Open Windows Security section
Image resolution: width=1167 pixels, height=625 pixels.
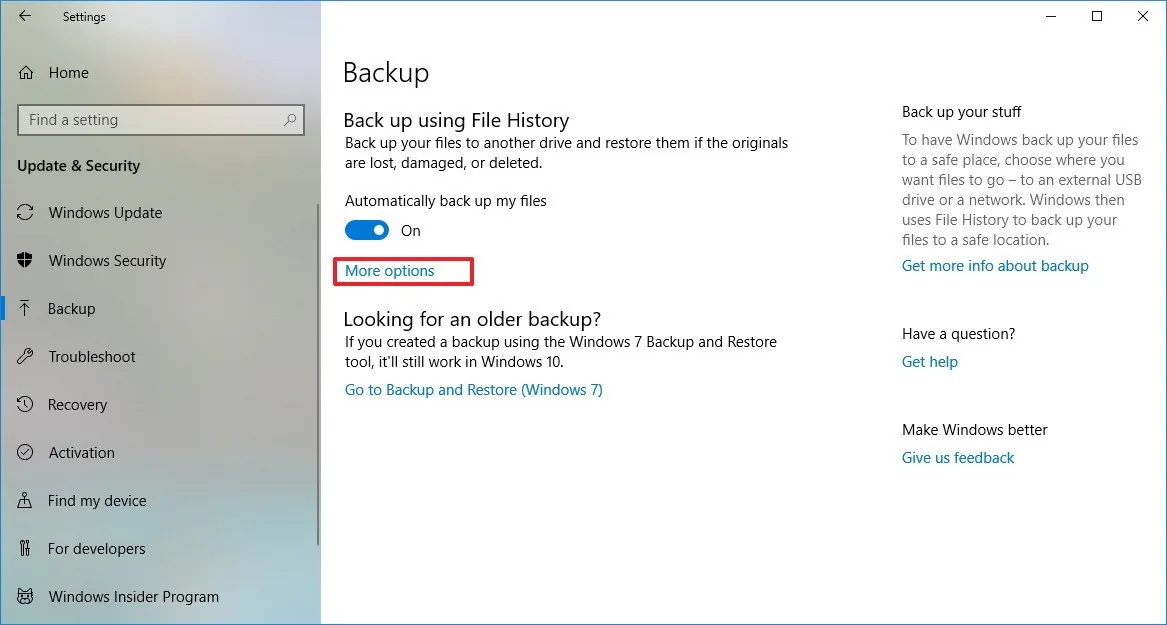tap(107, 260)
